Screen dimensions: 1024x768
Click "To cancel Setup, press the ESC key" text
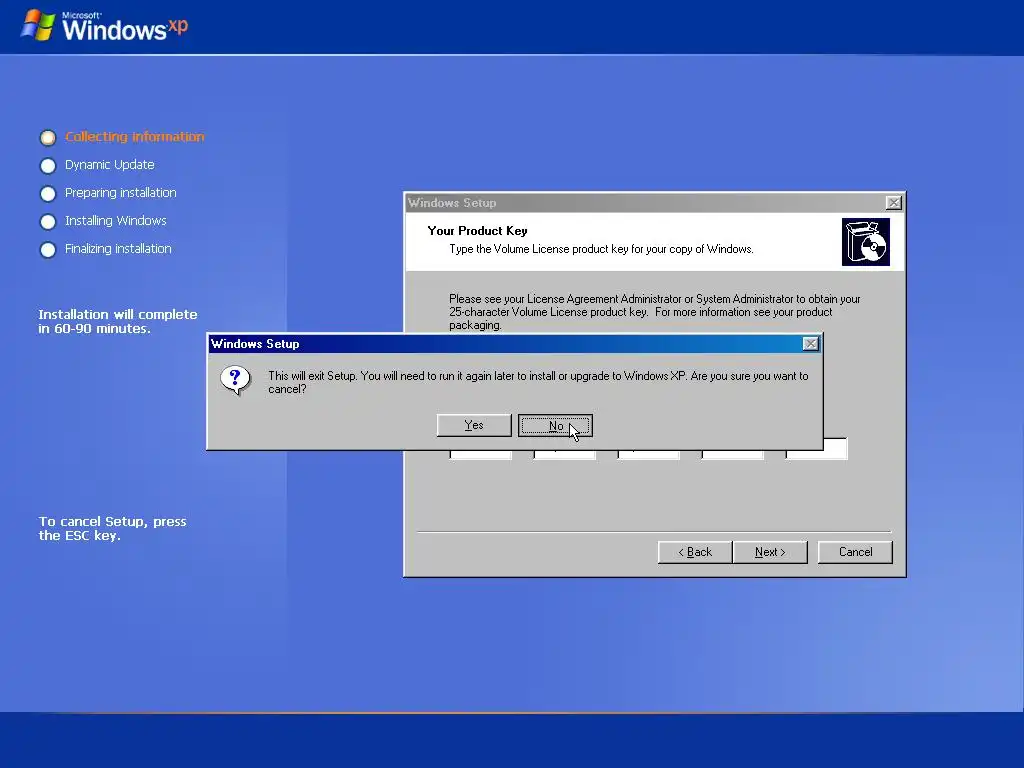point(112,528)
